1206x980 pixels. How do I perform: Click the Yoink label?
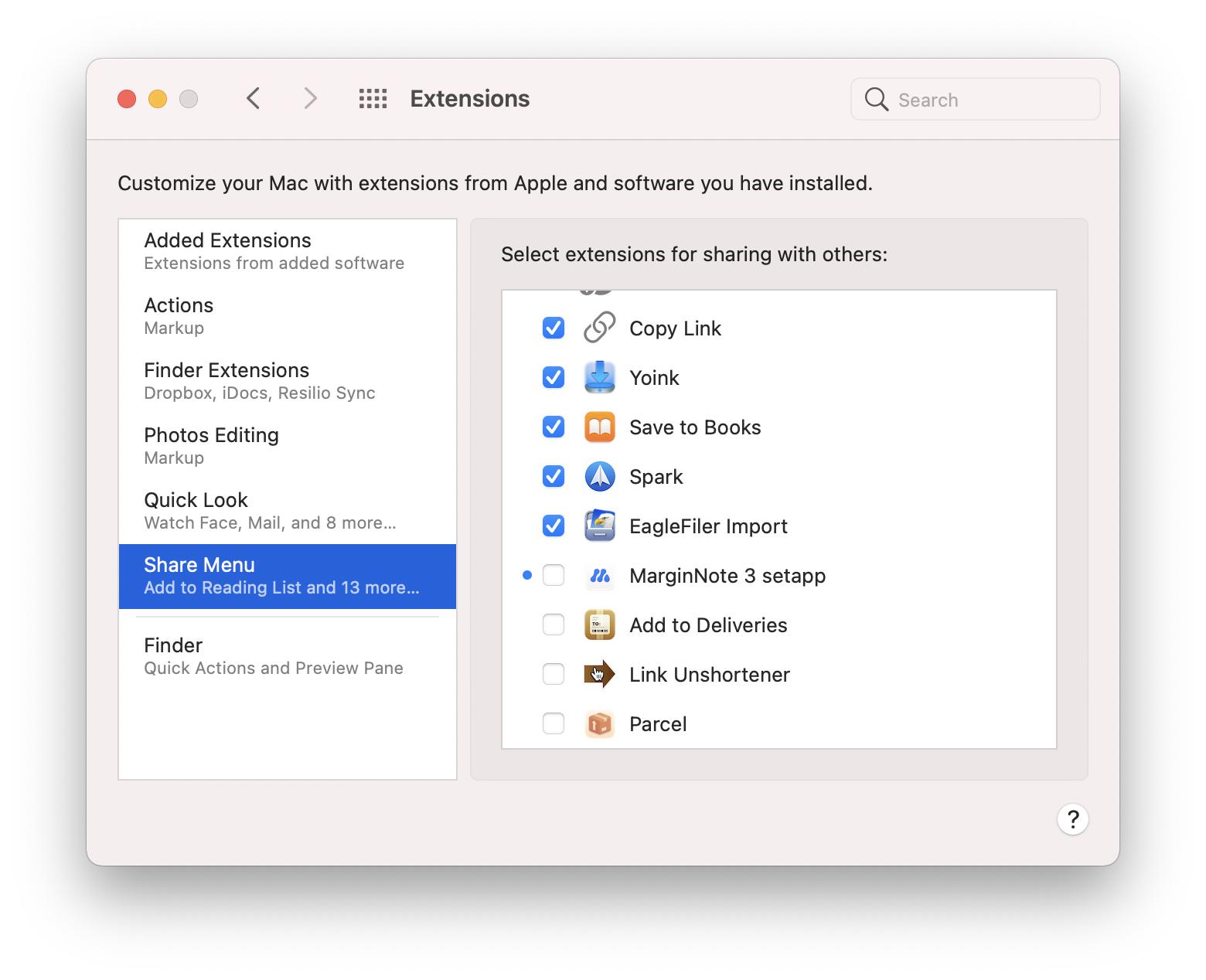click(x=654, y=378)
